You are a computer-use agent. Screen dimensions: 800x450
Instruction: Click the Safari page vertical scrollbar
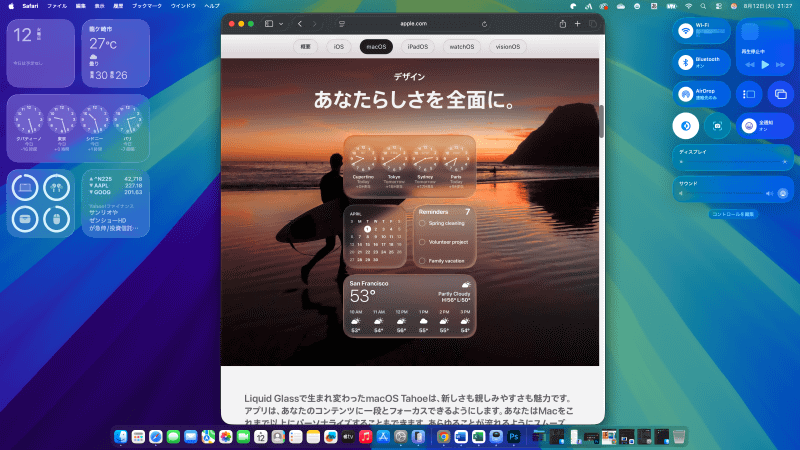(602, 121)
